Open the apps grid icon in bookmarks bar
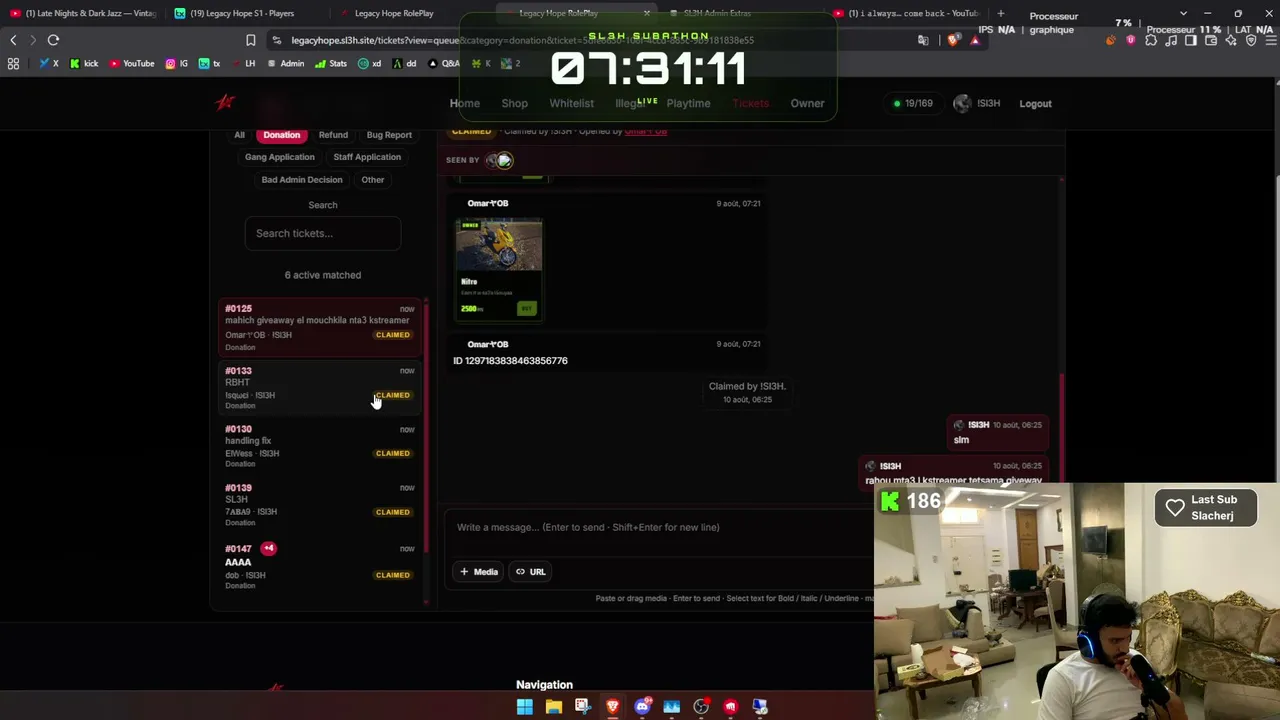Image resolution: width=1280 pixels, height=720 pixels. [13, 63]
